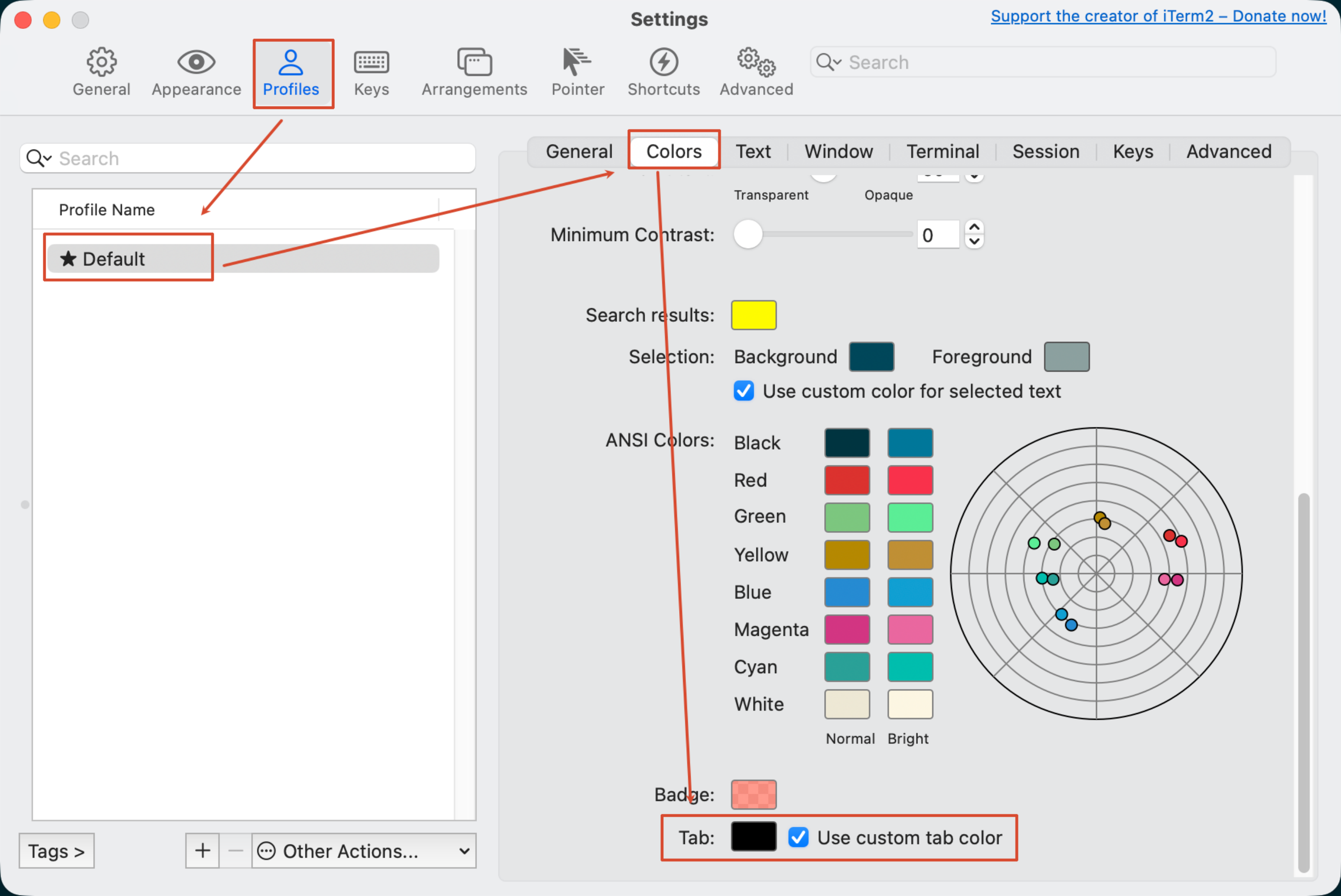Switch to the Terminal tab
1341x896 pixels.
point(942,151)
